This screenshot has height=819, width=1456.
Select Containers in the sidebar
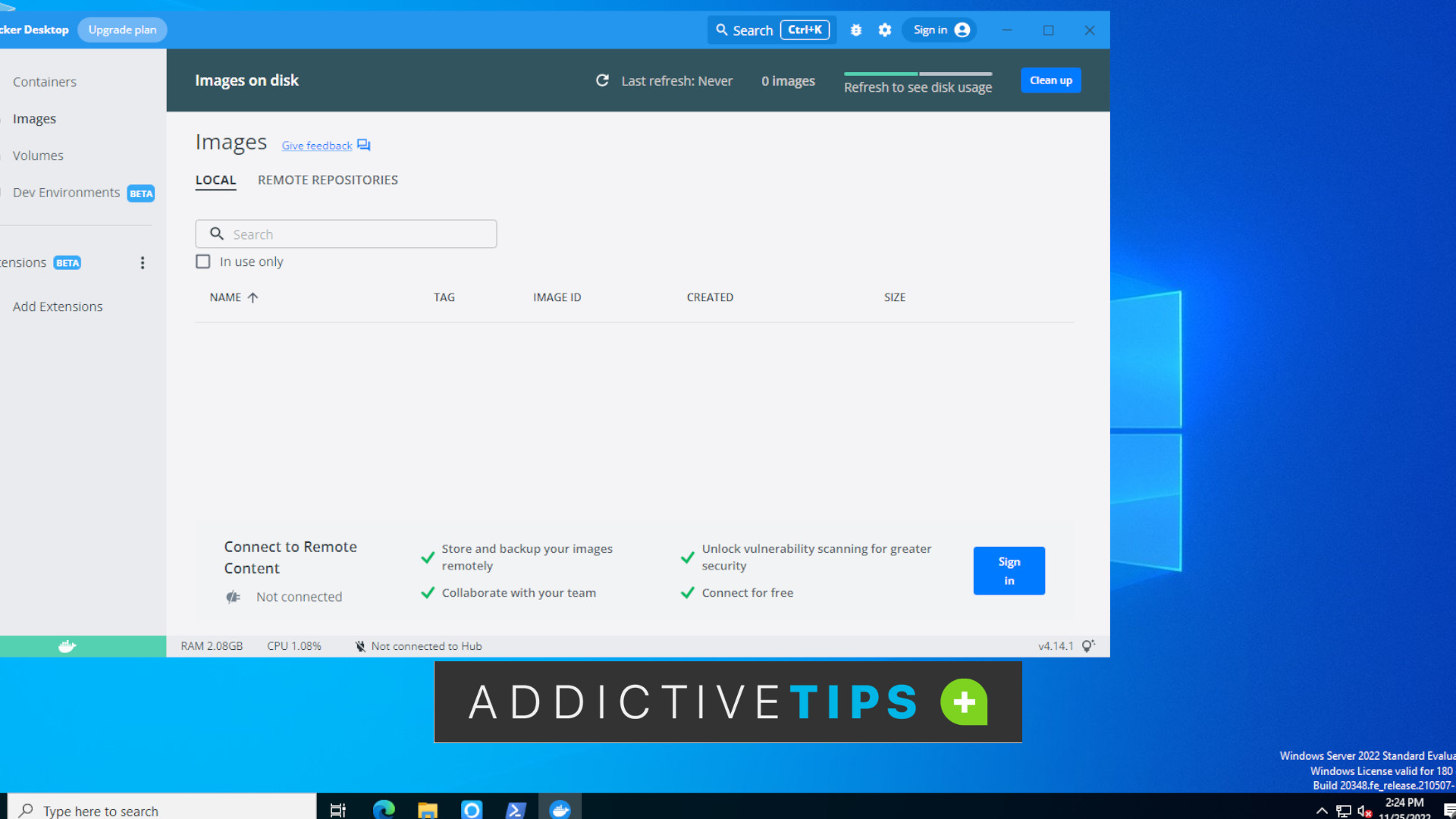[x=44, y=81]
